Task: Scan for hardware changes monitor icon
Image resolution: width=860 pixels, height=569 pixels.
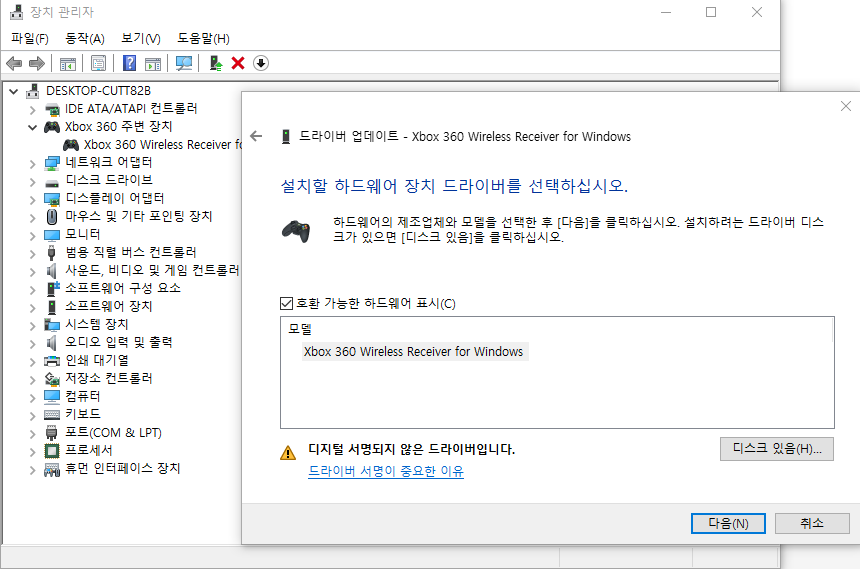Action: (x=184, y=64)
